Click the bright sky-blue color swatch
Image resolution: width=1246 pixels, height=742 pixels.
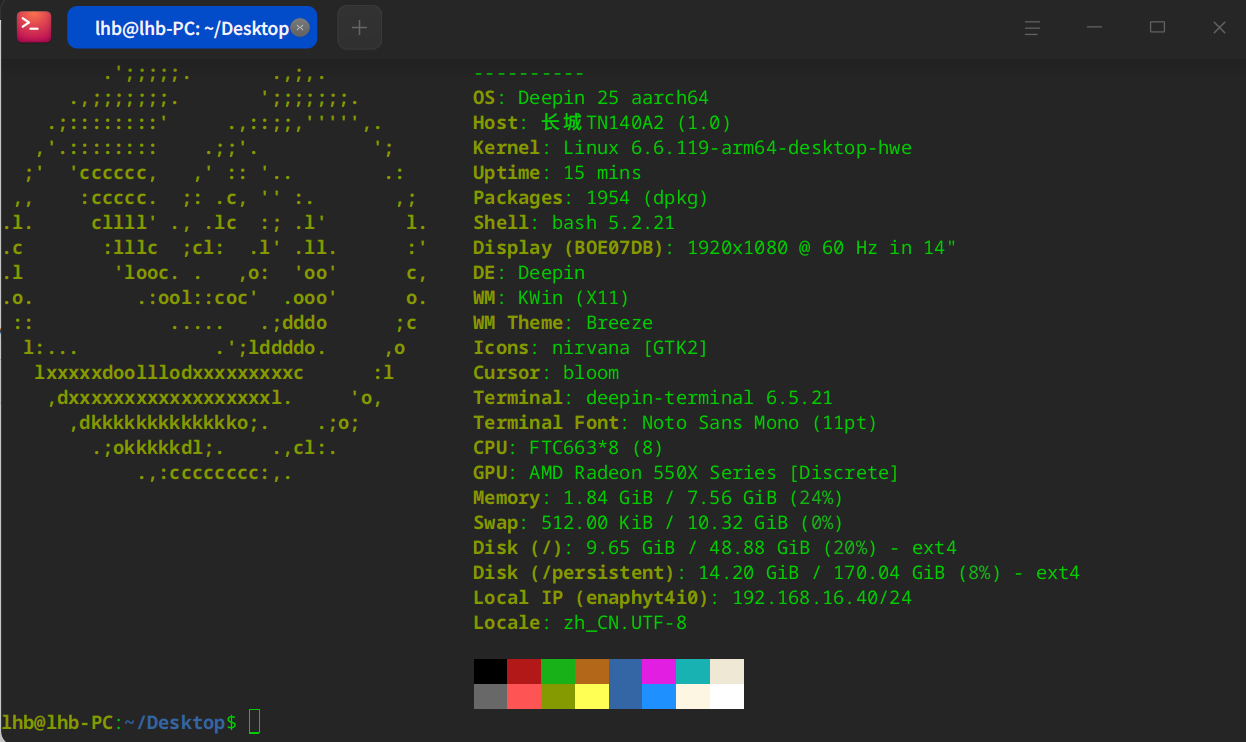pos(659,696)
